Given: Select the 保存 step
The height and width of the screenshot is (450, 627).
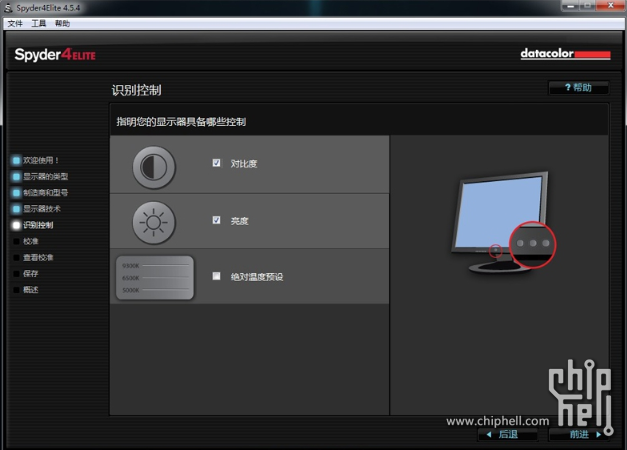Looking at the screenshot, I should tap(26, 273).
